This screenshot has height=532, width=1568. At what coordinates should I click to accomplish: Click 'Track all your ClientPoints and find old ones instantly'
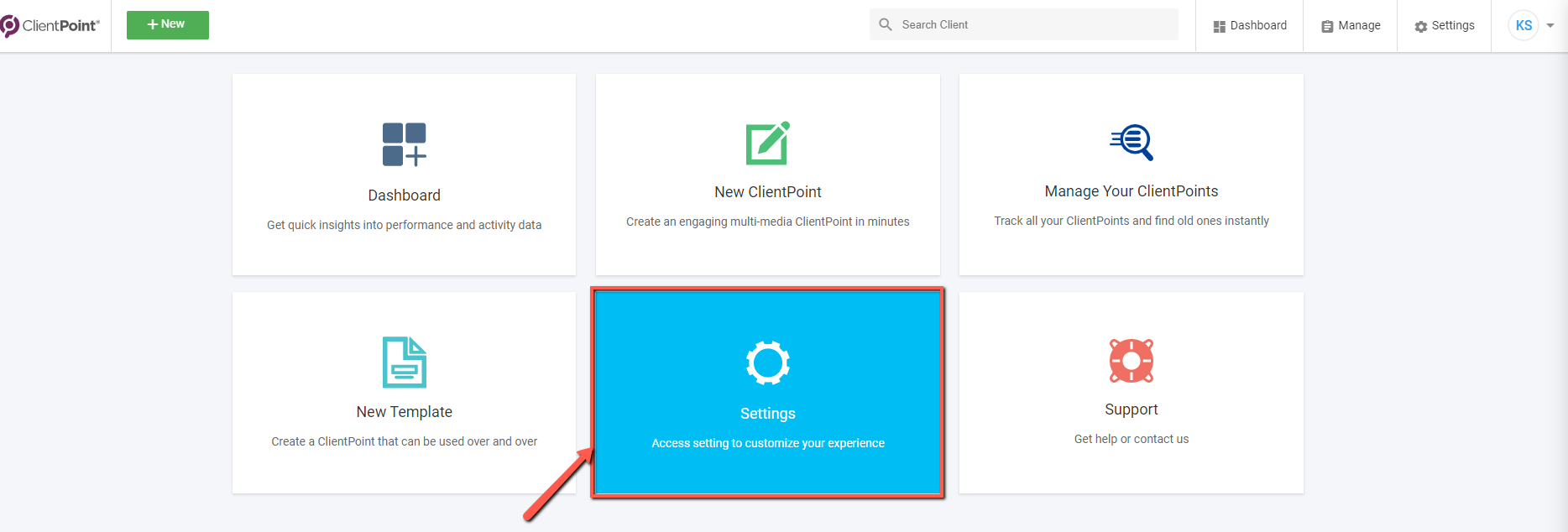[x=1132, y=221]
